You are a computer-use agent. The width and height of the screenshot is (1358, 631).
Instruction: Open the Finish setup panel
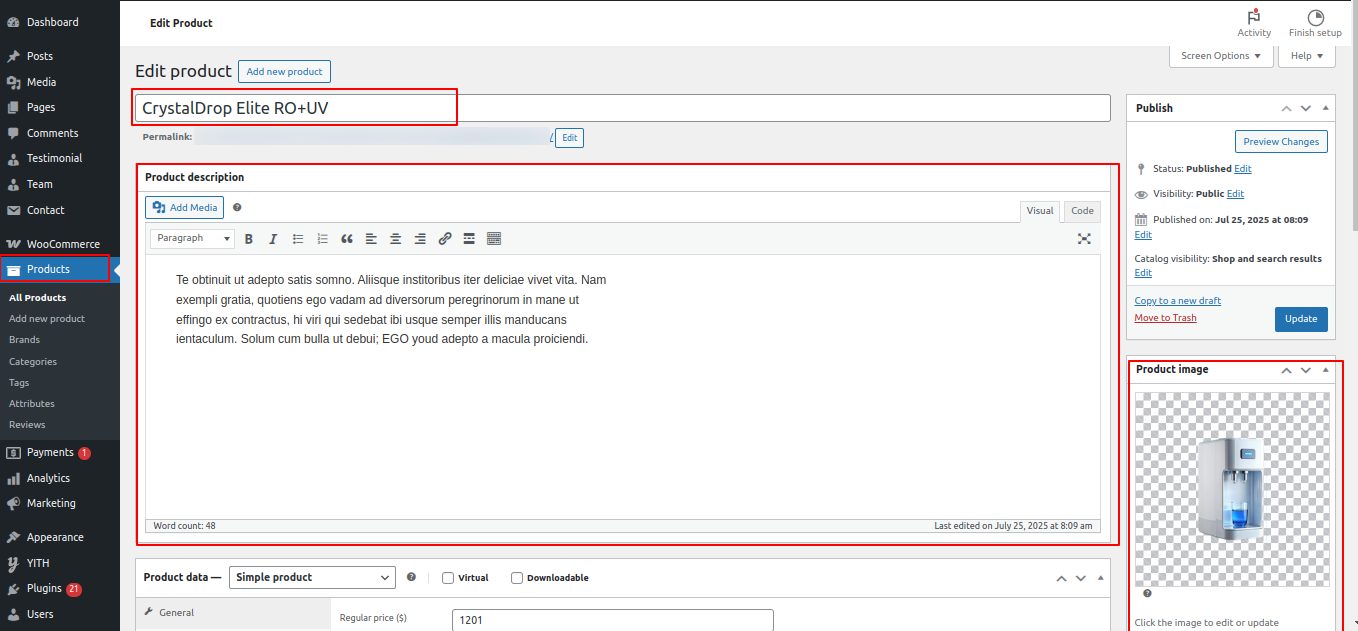point(1315,23)
